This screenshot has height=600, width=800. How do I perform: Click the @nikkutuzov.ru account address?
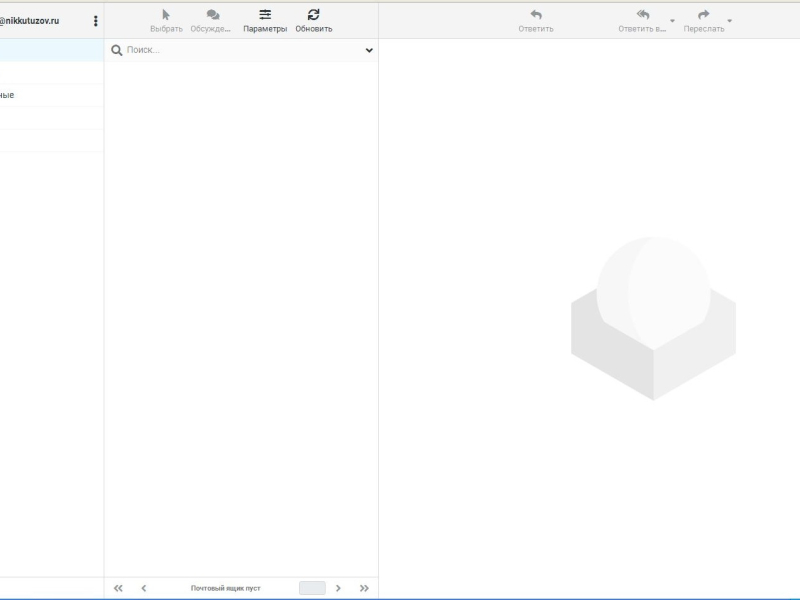[29, 21]
